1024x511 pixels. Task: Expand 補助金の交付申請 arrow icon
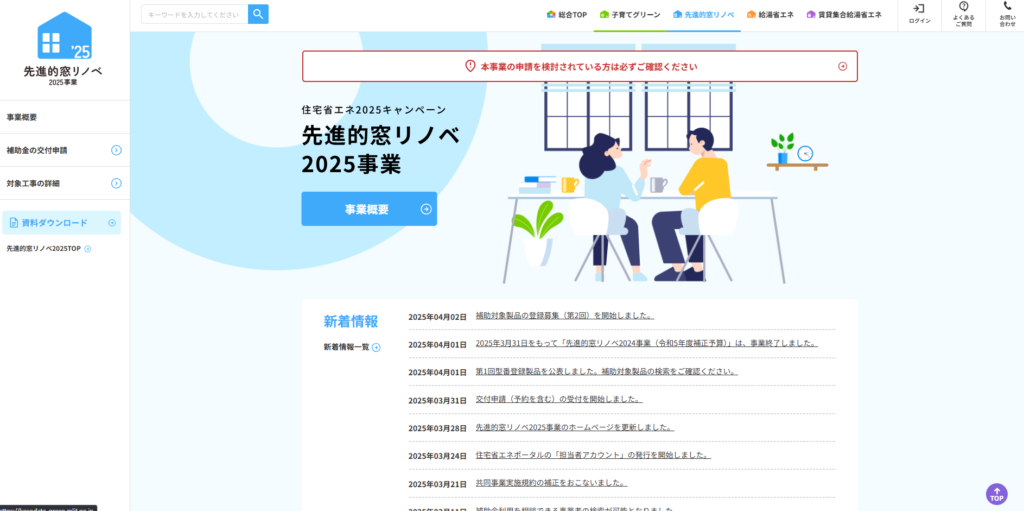click(116, 150)
